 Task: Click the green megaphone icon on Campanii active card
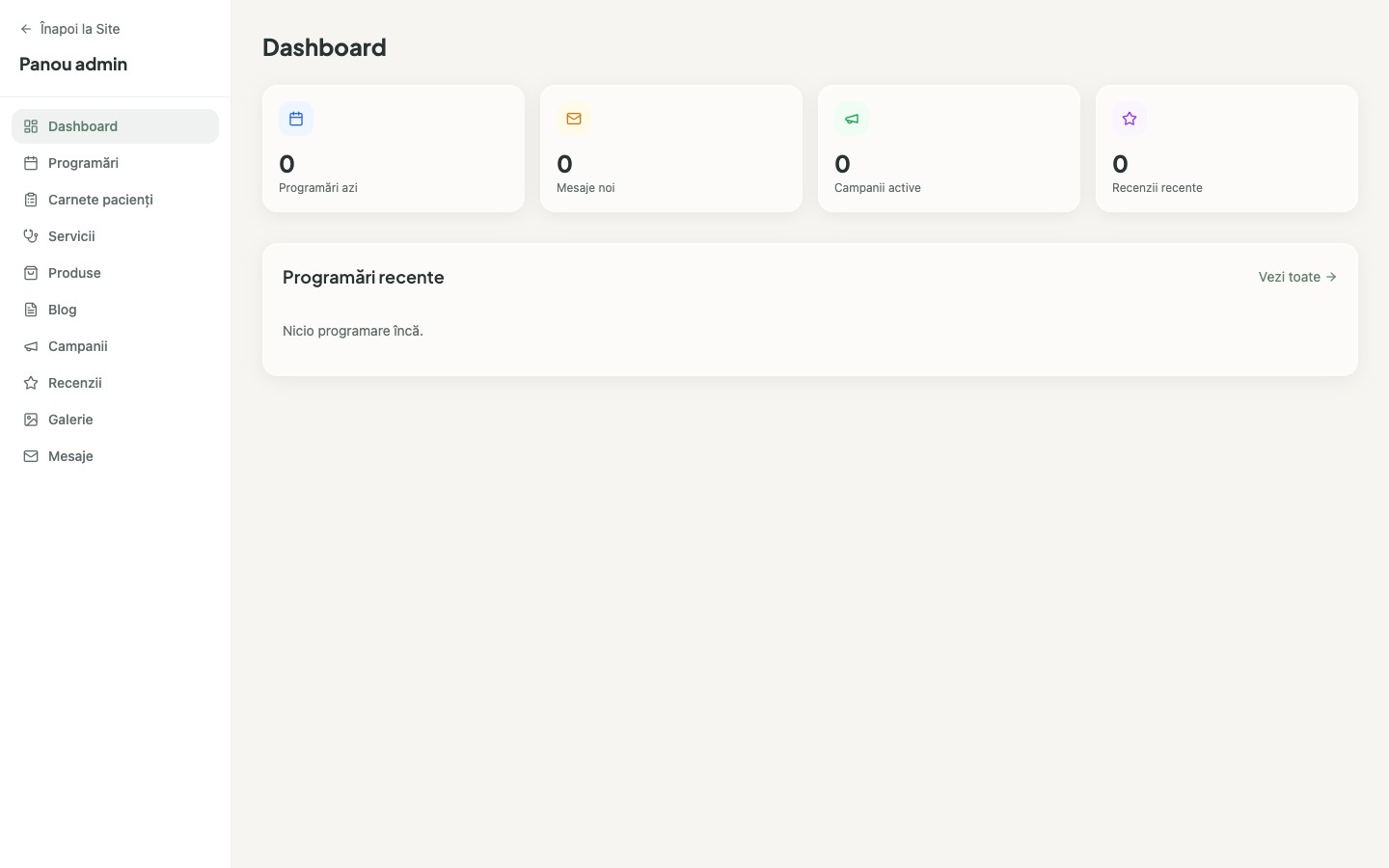pos(852,119)
